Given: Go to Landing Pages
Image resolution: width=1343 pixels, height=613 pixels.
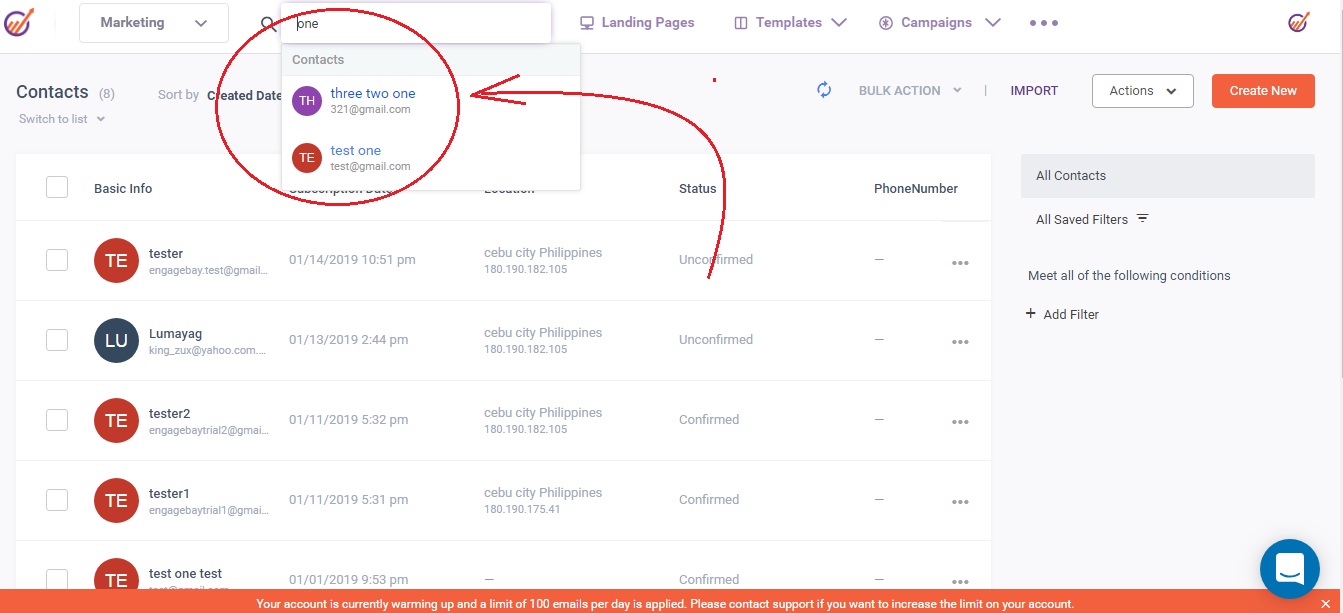Looking at the screenshot, I should (637, 23).
